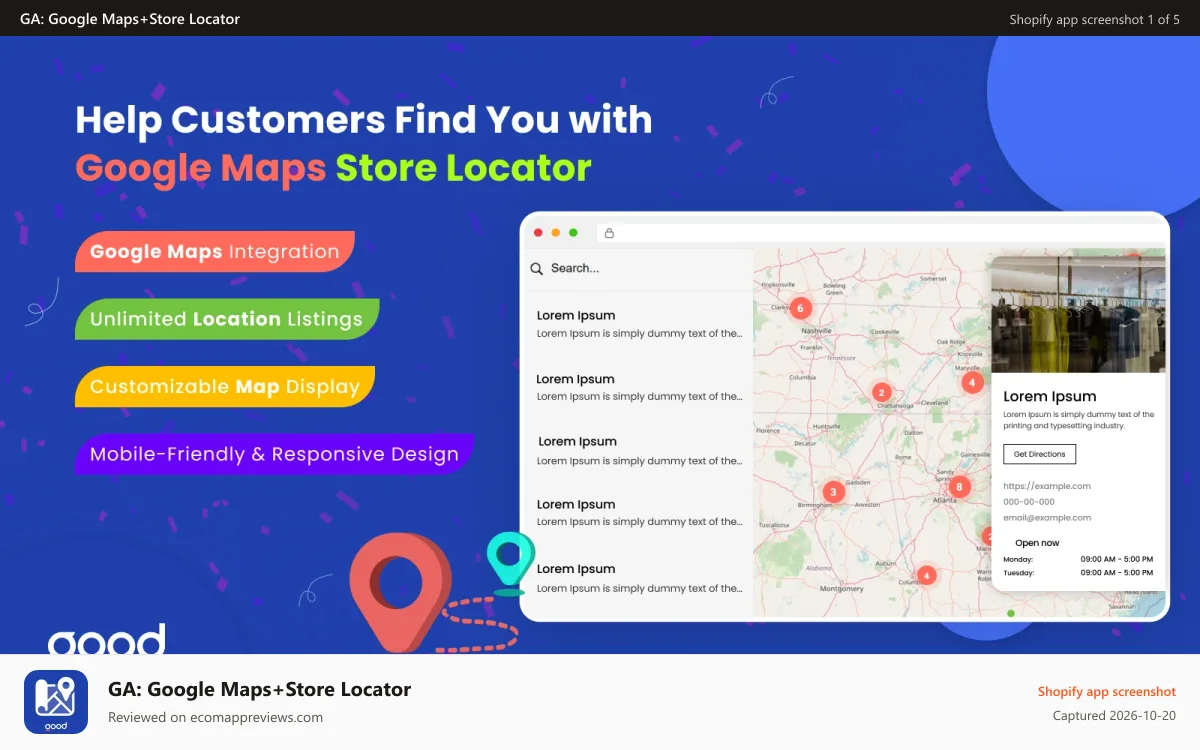
Task: Select map cluster marker 3 near Birmingham
Action: (x=833, y=492)
